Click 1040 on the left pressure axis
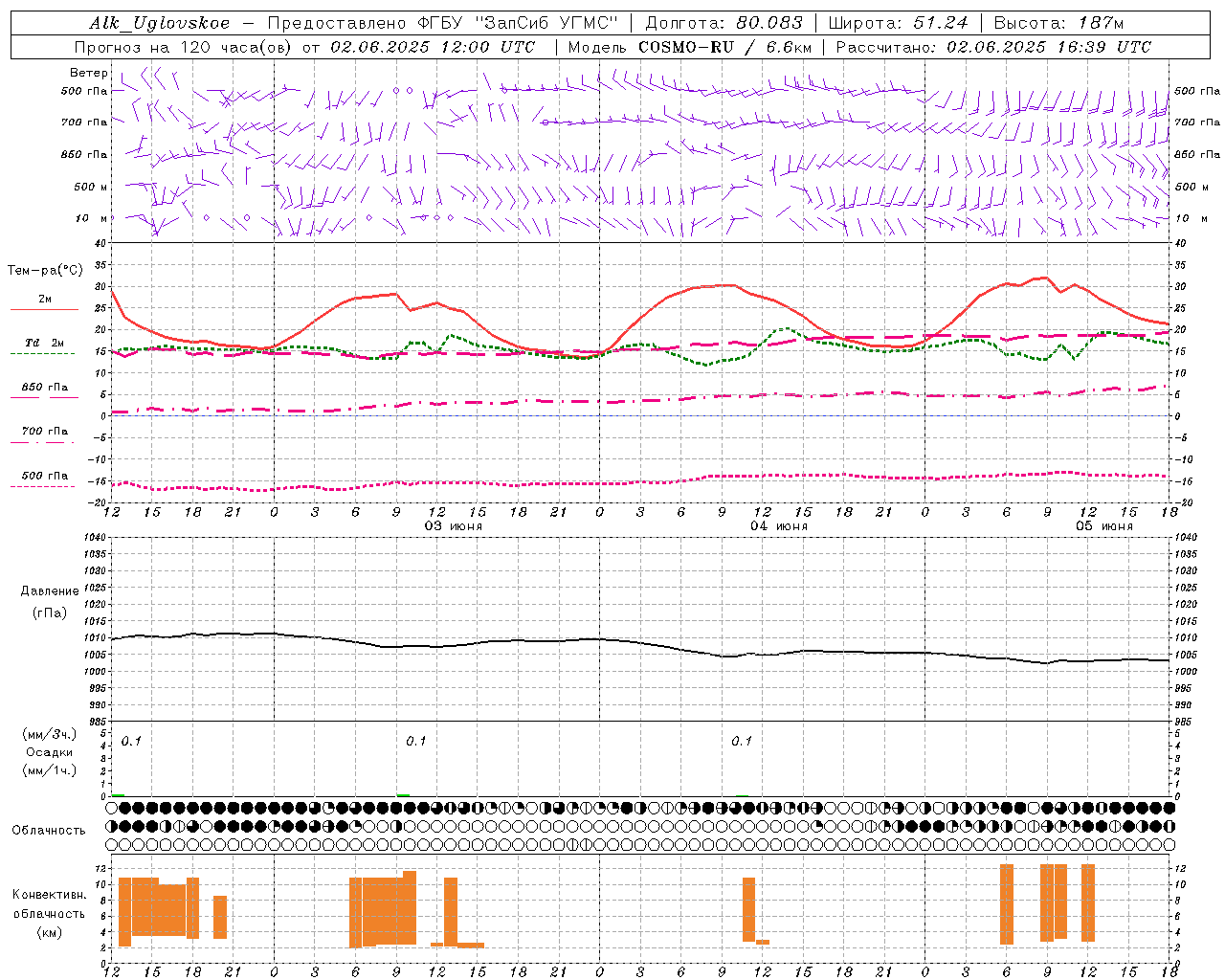The height and width of the screenshot is (980, 1225). click(x=96, y=538)
